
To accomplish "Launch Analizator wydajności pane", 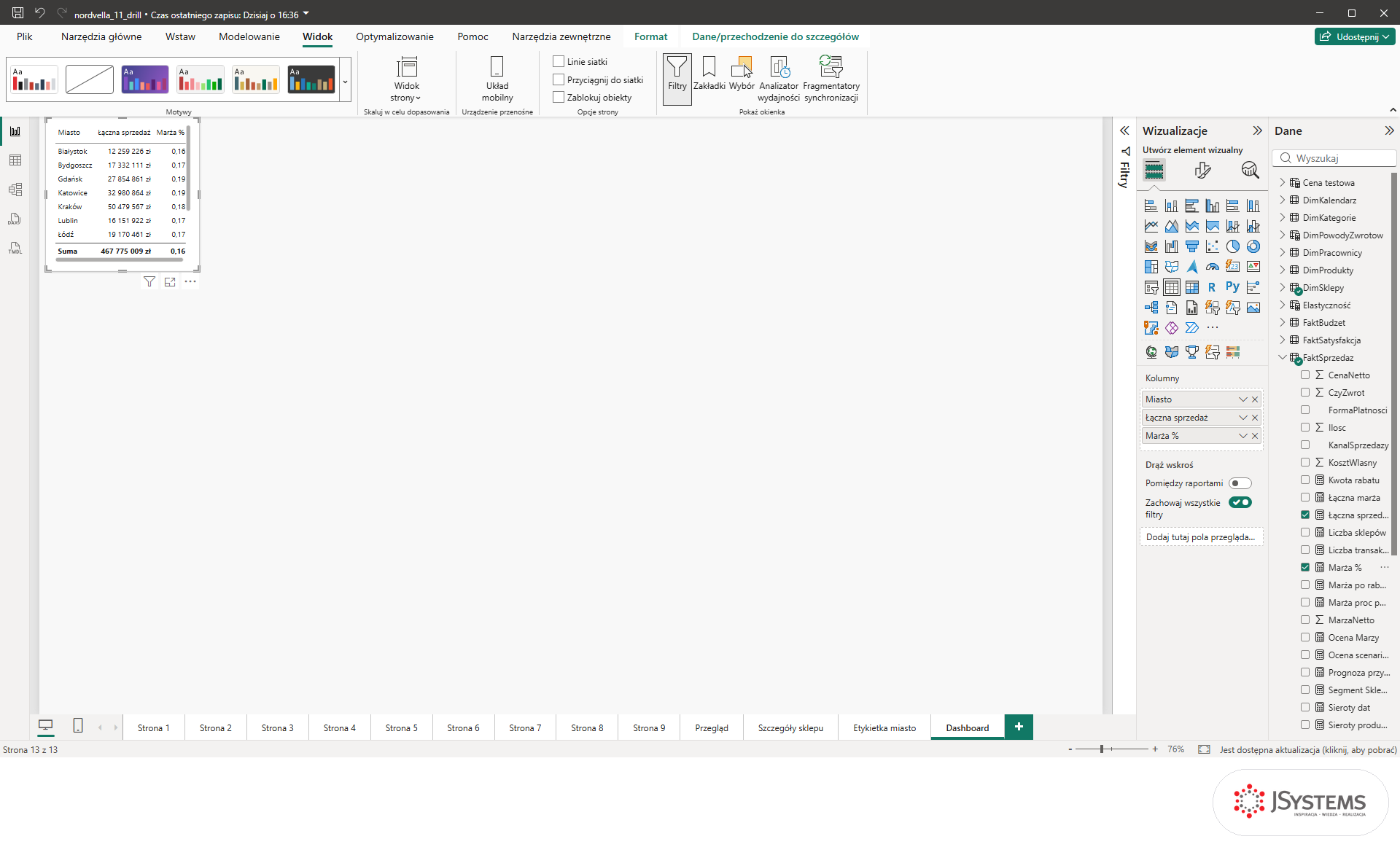I will (779, 79).
